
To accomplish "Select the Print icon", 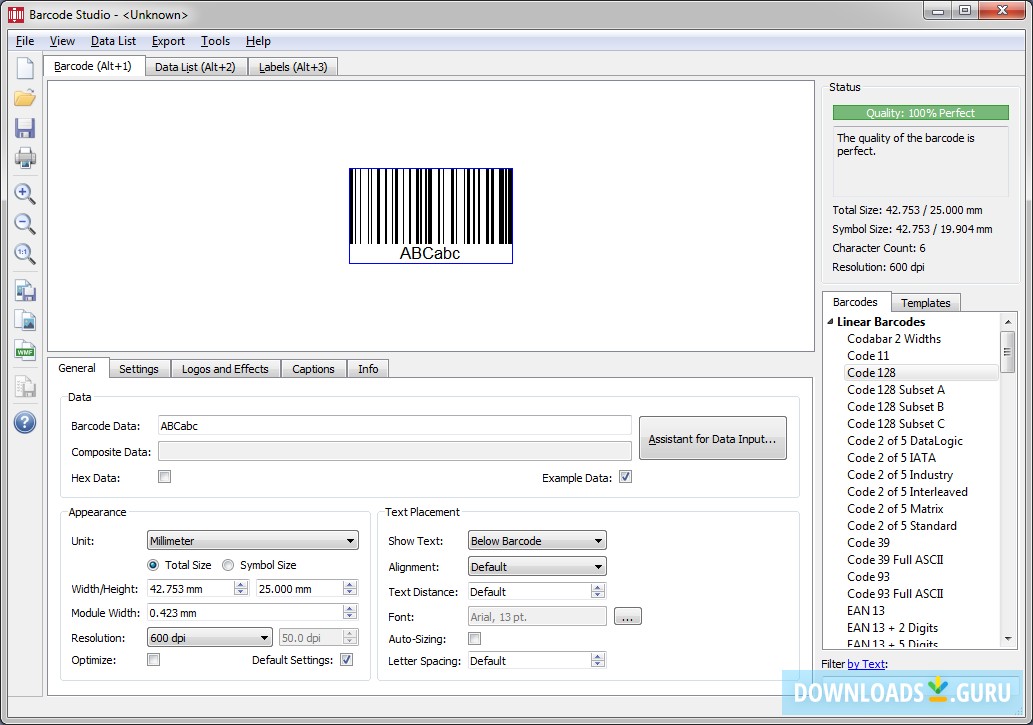I will (24, 157).
